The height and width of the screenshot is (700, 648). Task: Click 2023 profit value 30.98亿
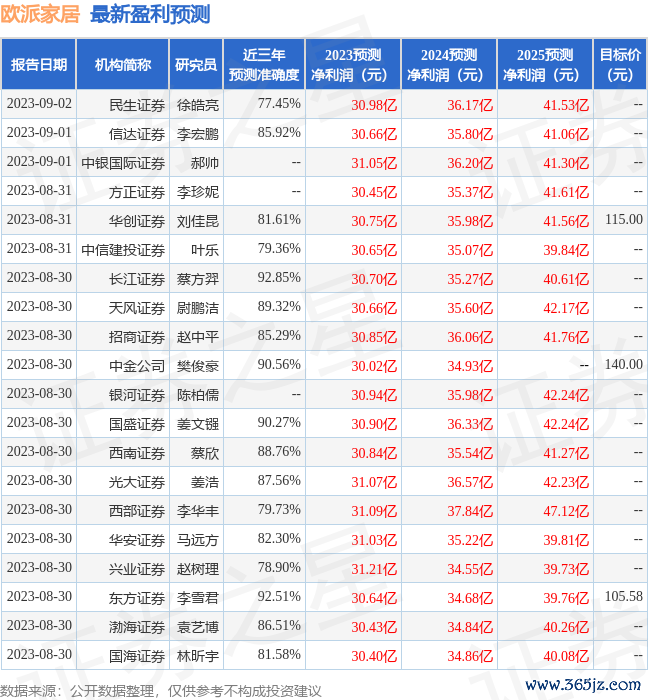(374, 105)
